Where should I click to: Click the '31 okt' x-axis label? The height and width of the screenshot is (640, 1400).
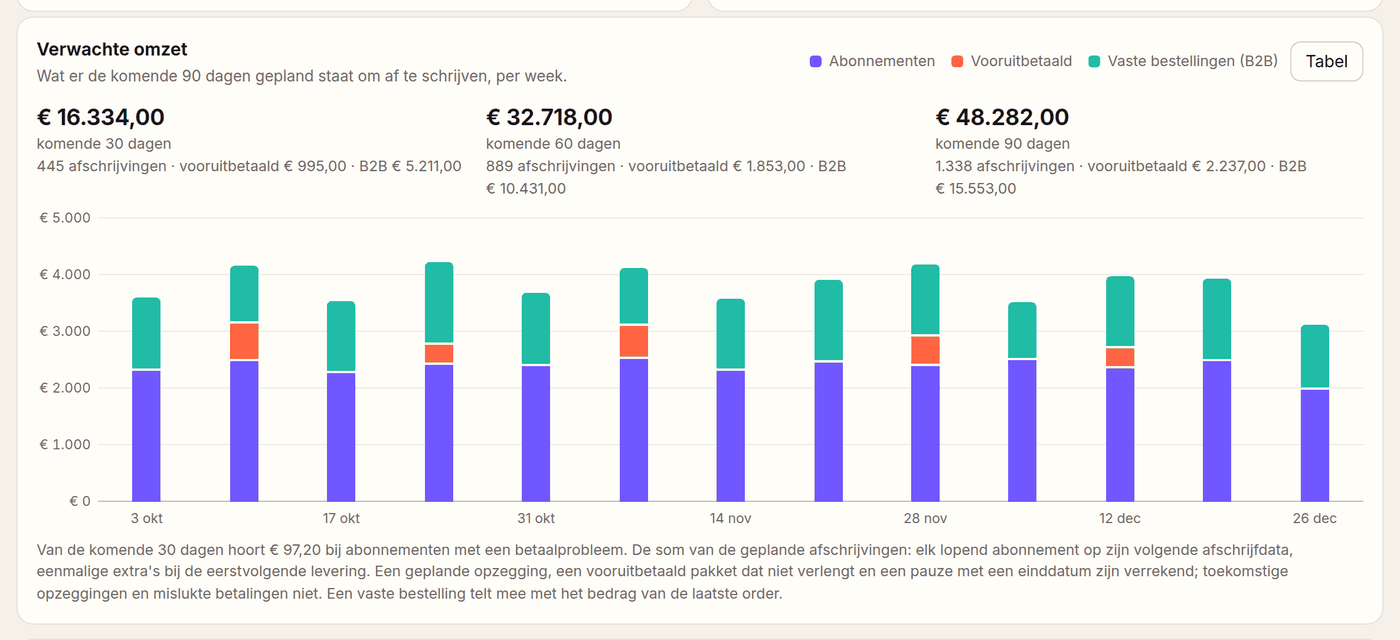(x=536, y=518)
